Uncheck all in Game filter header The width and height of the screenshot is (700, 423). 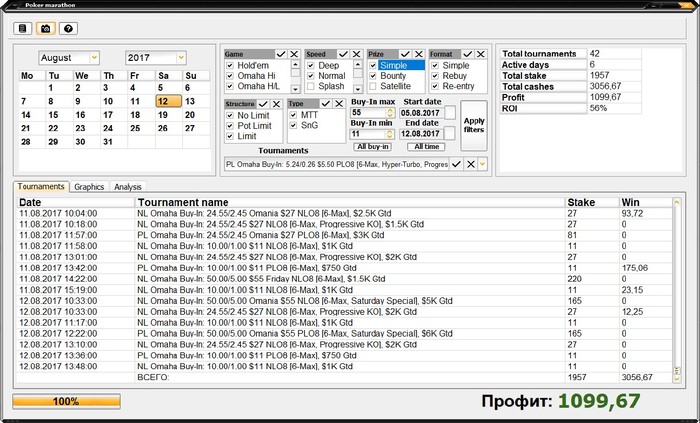click(294, 54)
